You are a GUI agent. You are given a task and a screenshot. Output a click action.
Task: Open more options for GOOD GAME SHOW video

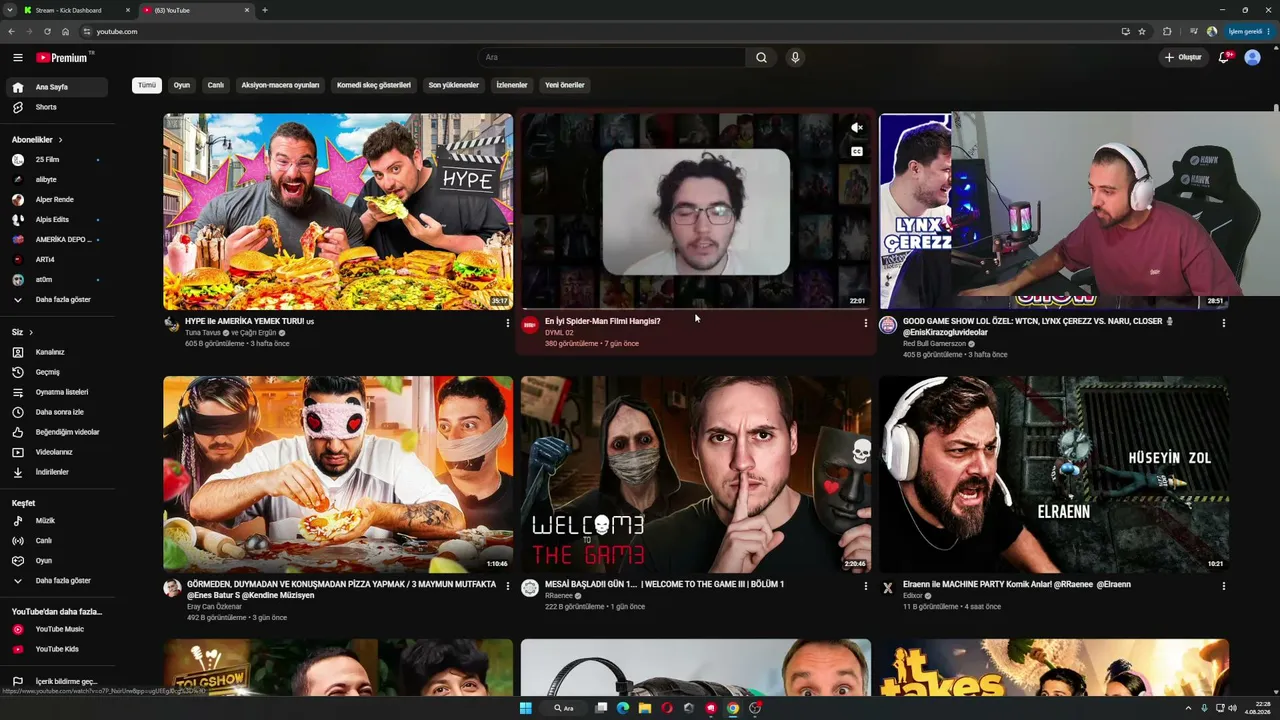pyautogui.click(x=1223, y=323)
